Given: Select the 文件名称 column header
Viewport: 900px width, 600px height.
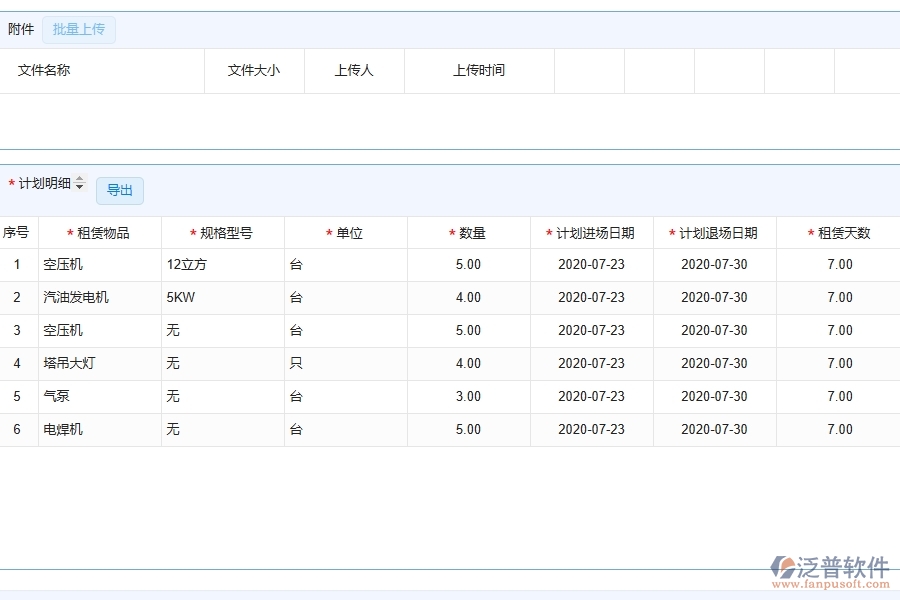Looking at the screenshot, I should 44,70.
